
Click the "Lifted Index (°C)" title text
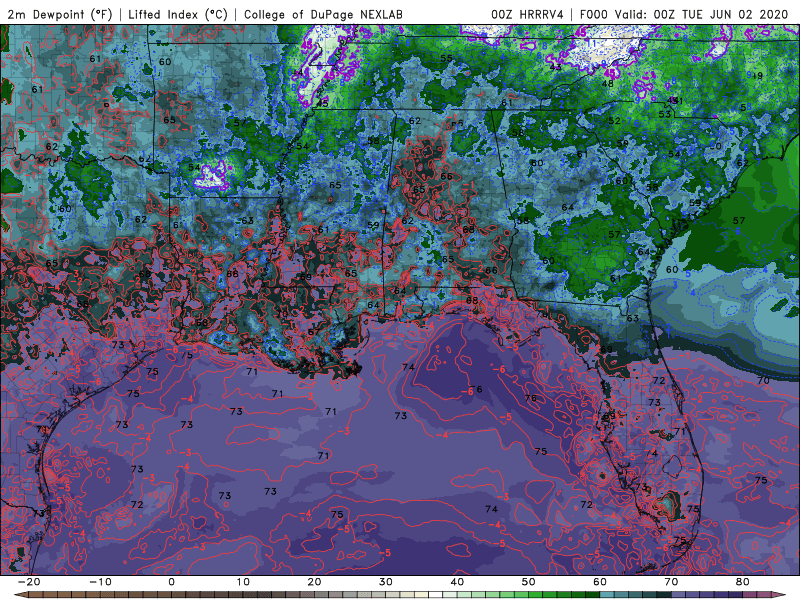178,14
